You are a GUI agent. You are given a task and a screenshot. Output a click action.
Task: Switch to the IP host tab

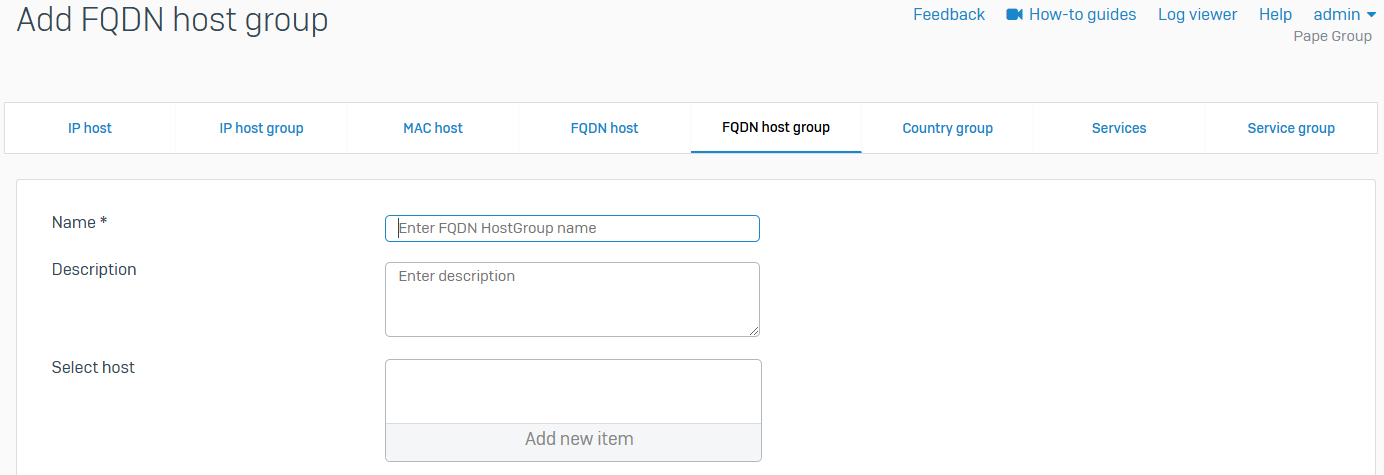click(x=90, y=128)
